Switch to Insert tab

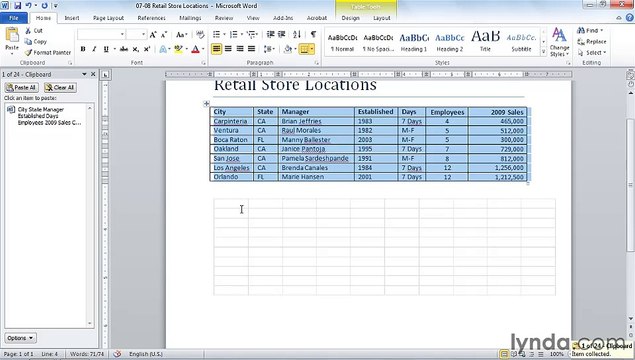(72, 18)
